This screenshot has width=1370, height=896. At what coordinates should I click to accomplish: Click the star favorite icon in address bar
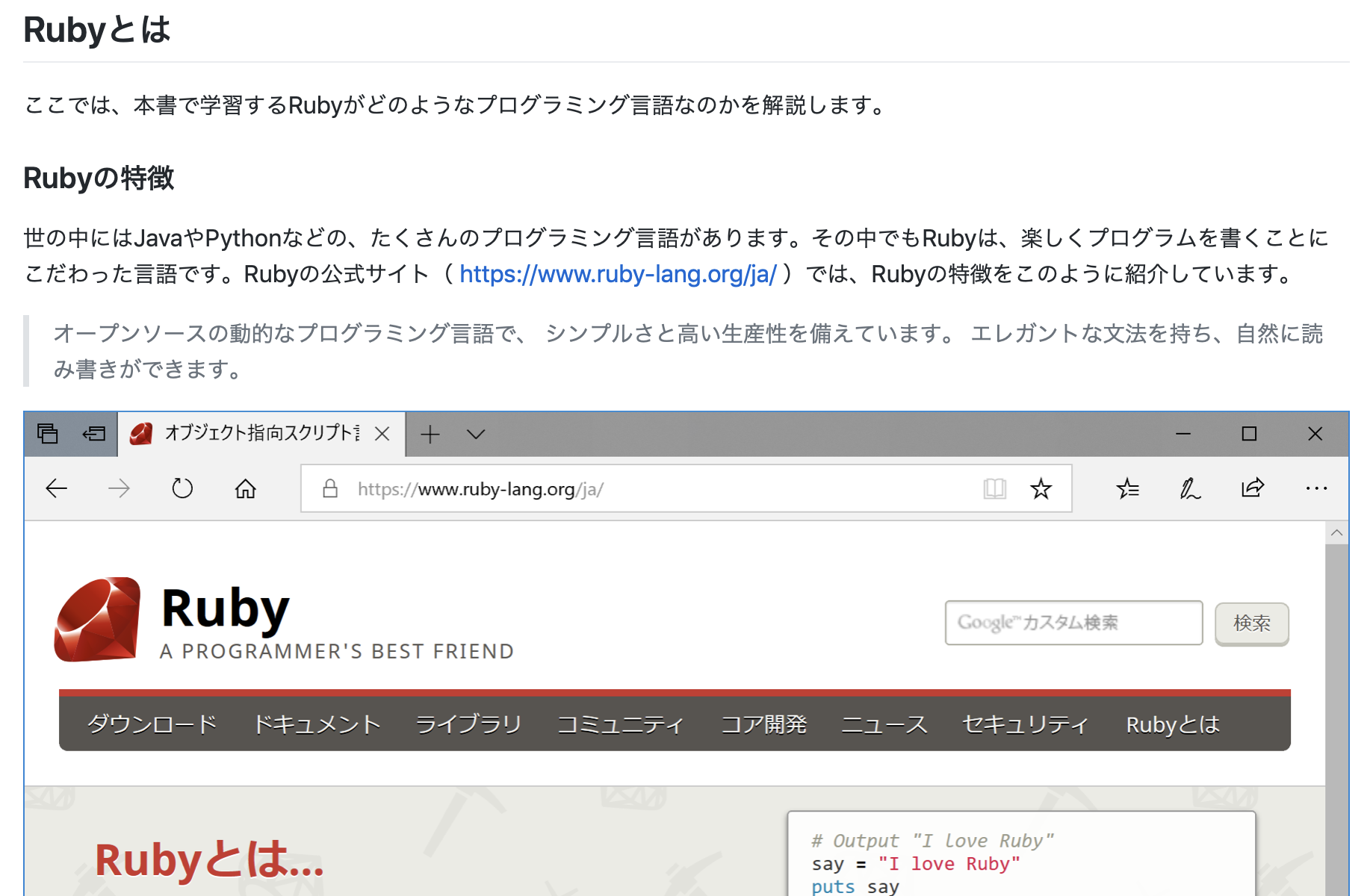(x=1041, y=489)
